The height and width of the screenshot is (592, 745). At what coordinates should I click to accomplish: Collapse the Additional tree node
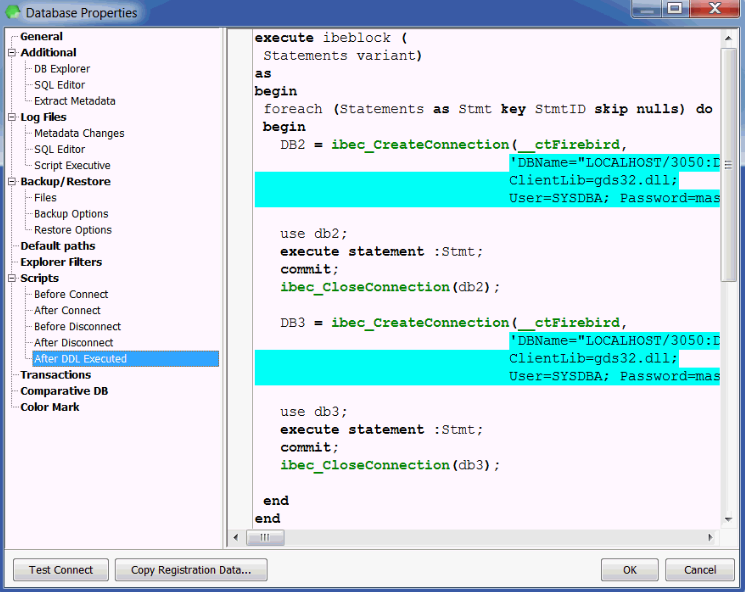[x=12, y=53]
